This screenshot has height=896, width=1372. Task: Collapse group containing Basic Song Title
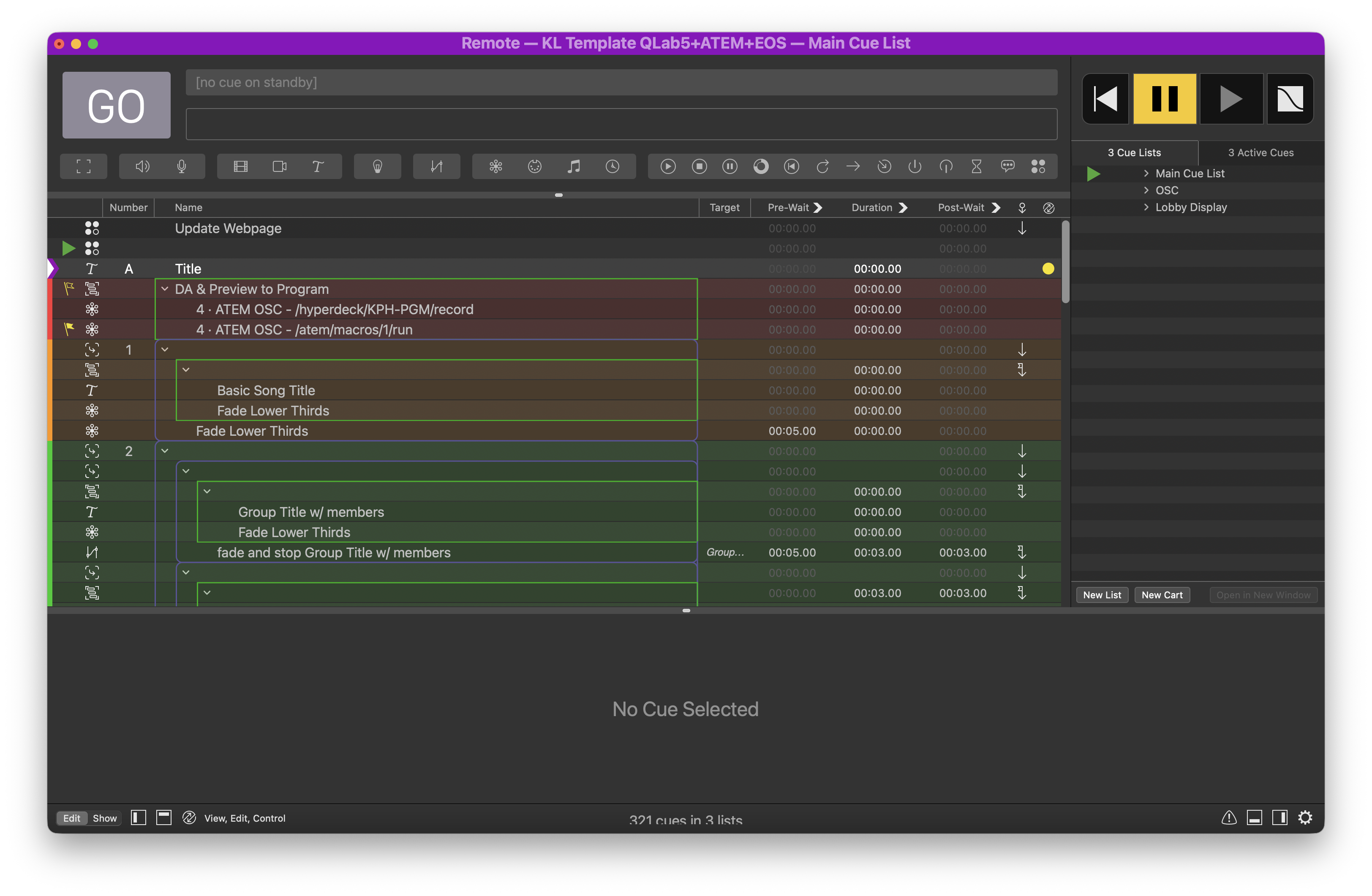click(186, 370)
